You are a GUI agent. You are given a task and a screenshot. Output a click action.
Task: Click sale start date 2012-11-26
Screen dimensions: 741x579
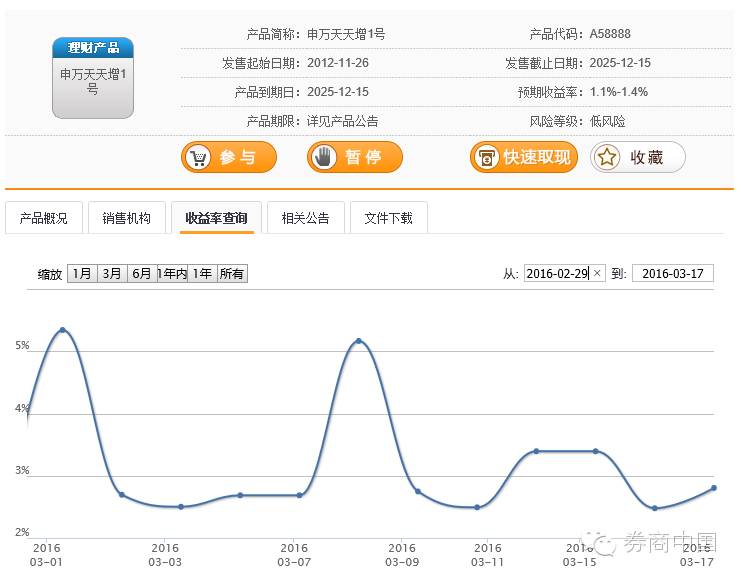338,63
